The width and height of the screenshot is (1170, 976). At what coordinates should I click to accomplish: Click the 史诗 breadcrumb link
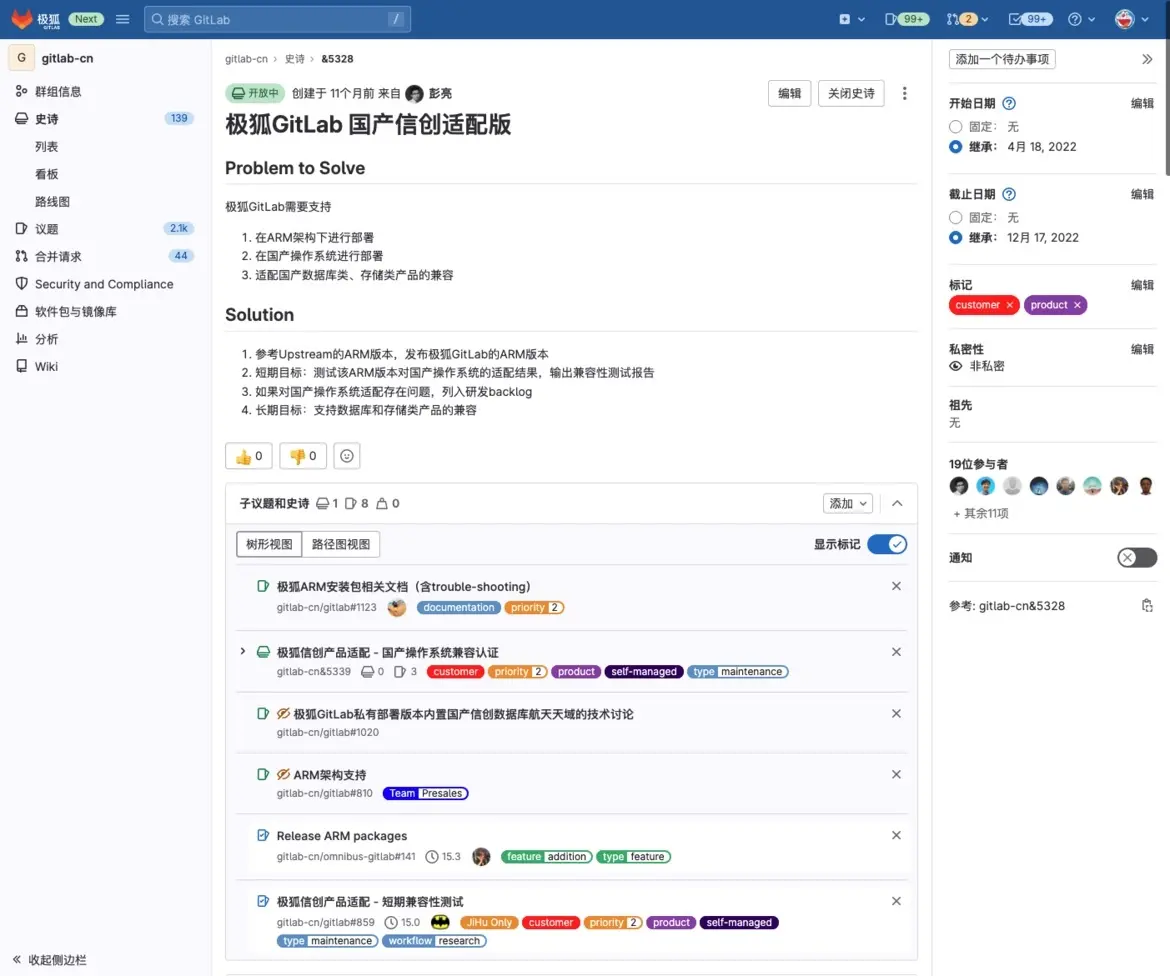coord(295,59)
